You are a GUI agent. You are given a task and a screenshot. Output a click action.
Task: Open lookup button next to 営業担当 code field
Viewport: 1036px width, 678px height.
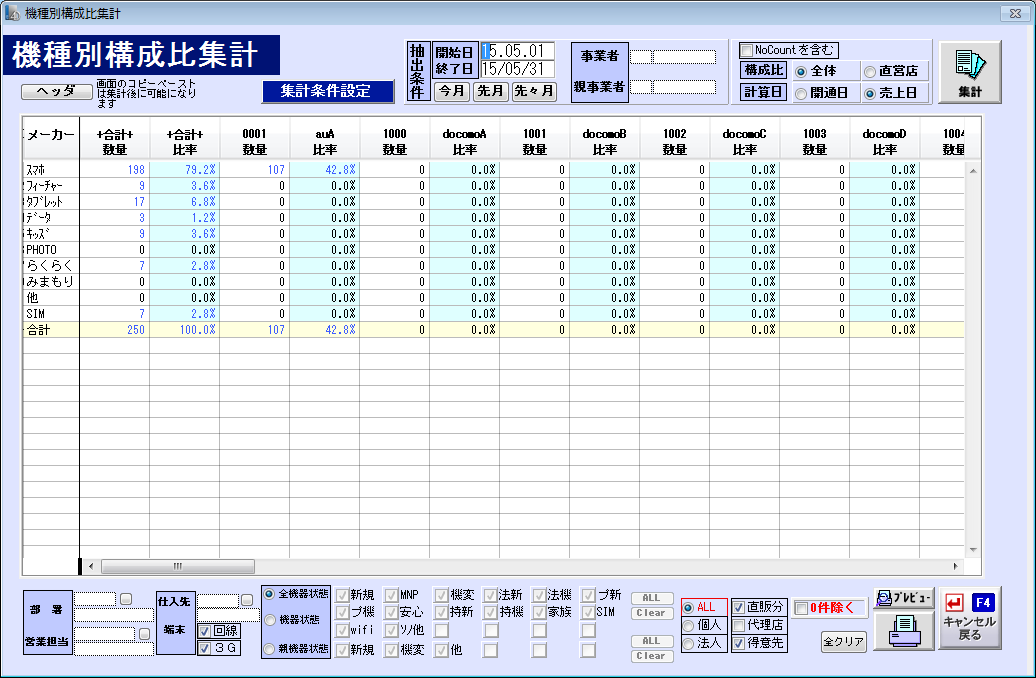tap(144, 634)
